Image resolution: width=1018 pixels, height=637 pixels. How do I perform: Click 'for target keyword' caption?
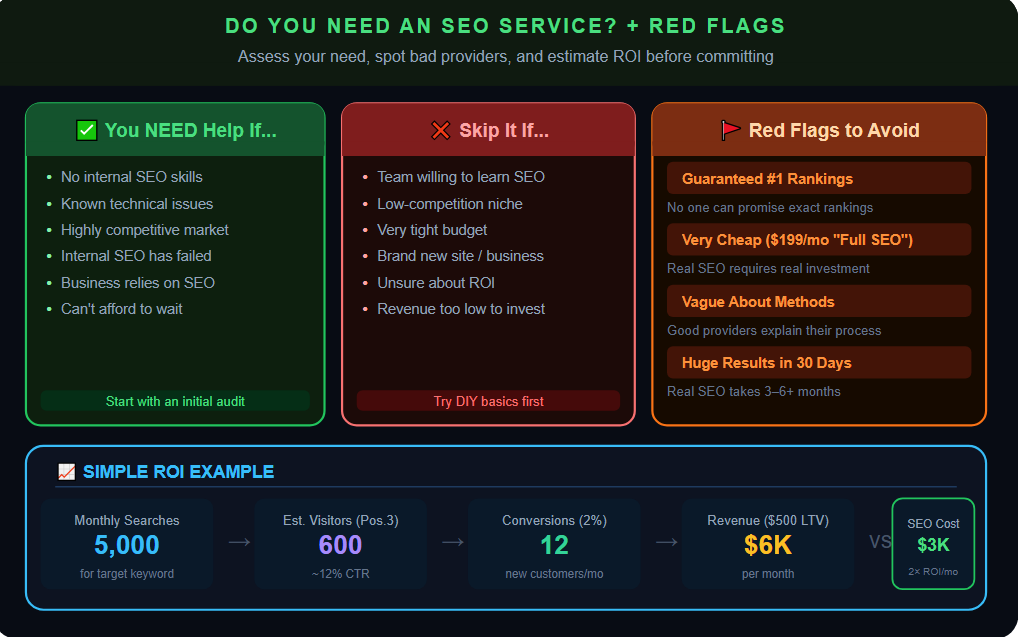tap(127, 574)
